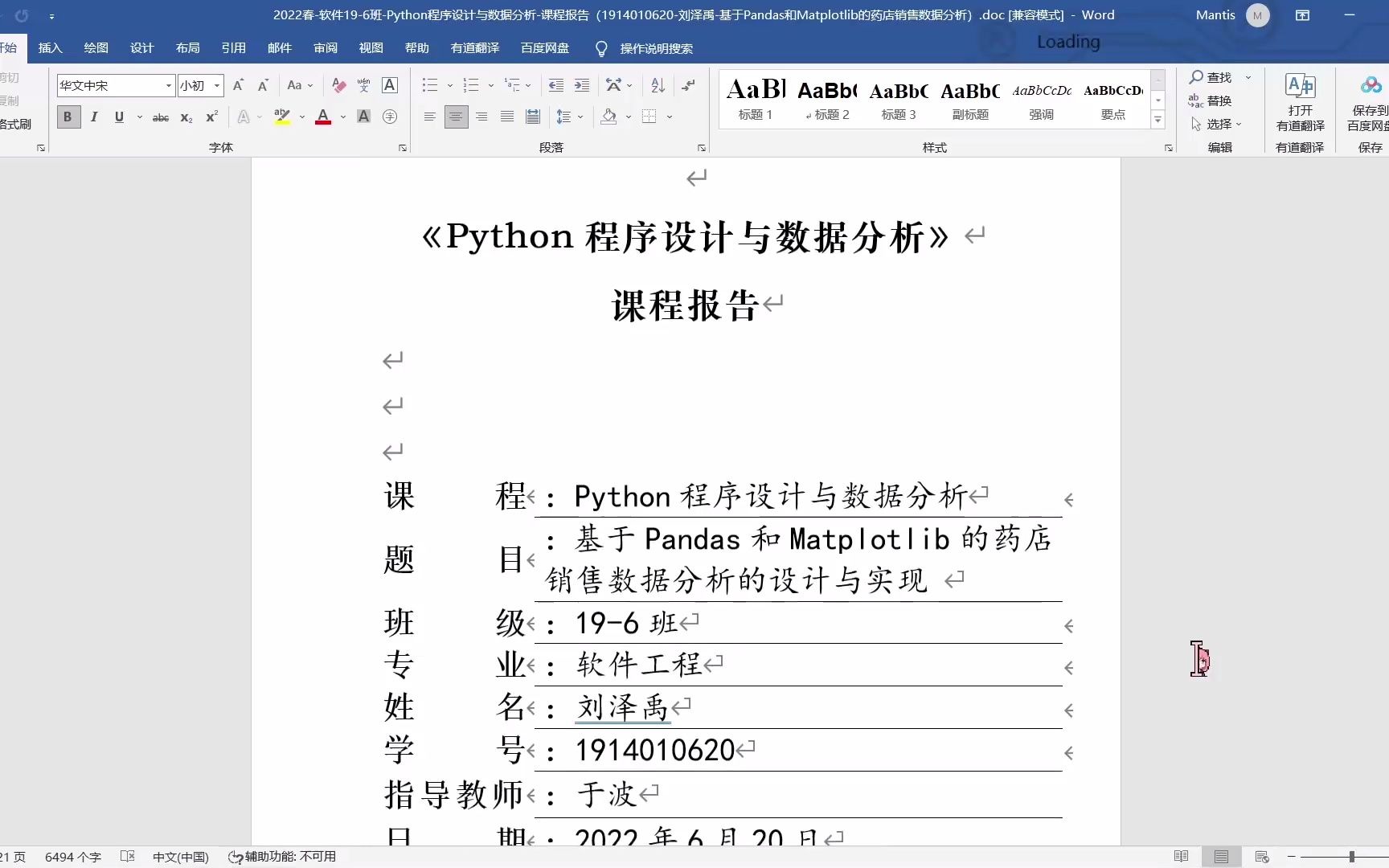The image size is (1389, 868).
Task: Align text right
Action: 481,117
